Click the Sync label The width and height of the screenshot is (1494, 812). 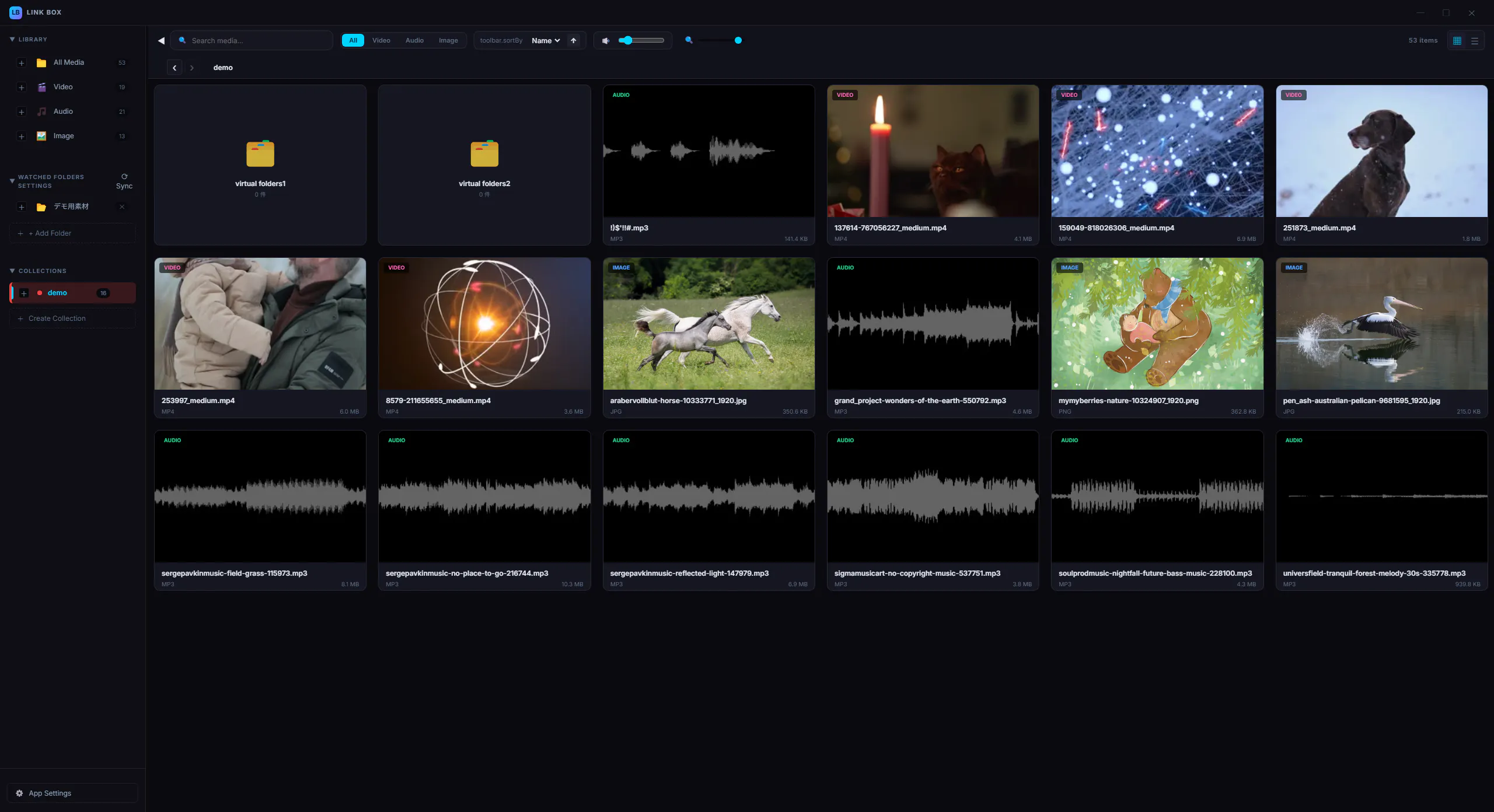[124, 186]
